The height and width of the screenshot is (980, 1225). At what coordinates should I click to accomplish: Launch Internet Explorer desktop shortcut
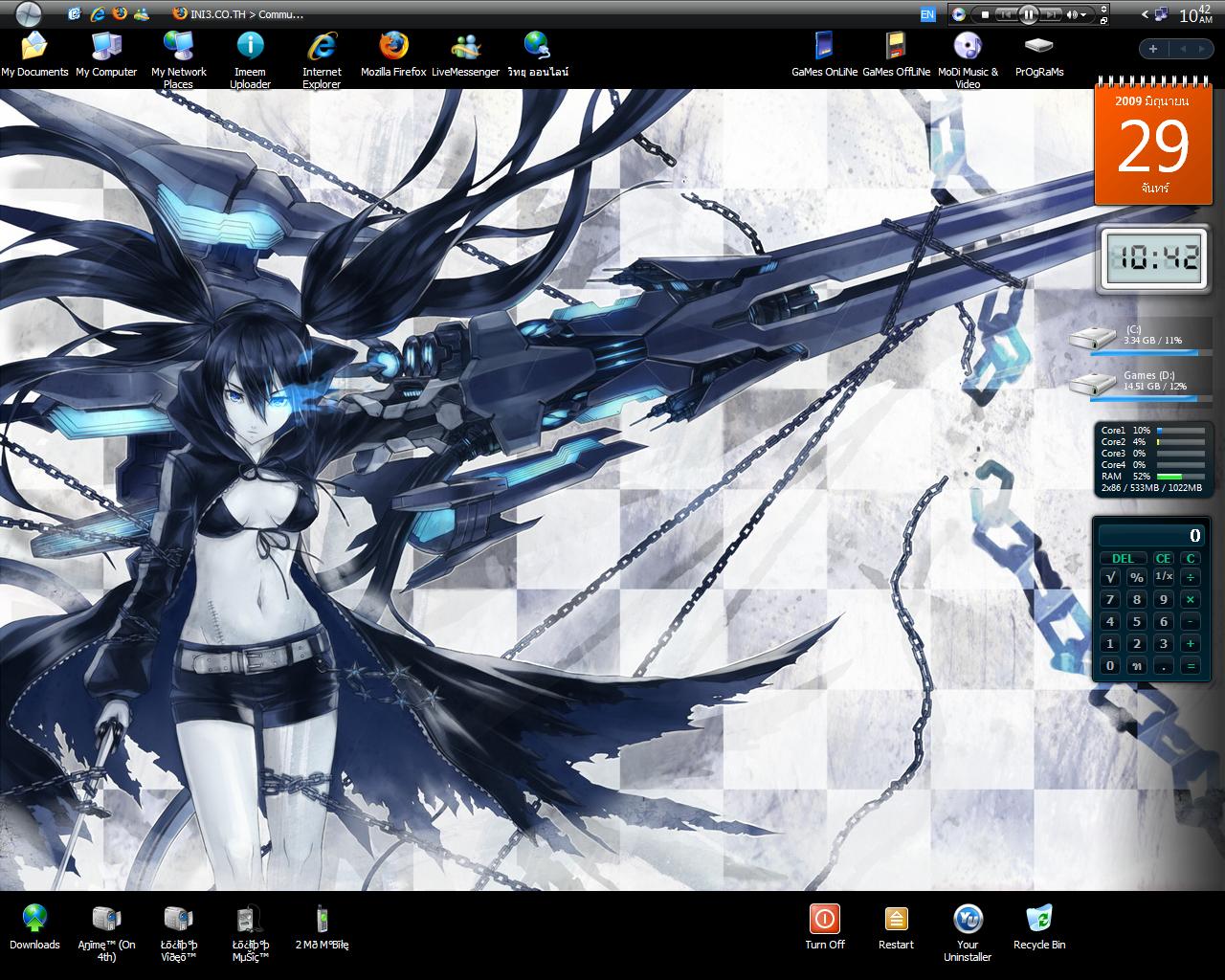point(322,60)
